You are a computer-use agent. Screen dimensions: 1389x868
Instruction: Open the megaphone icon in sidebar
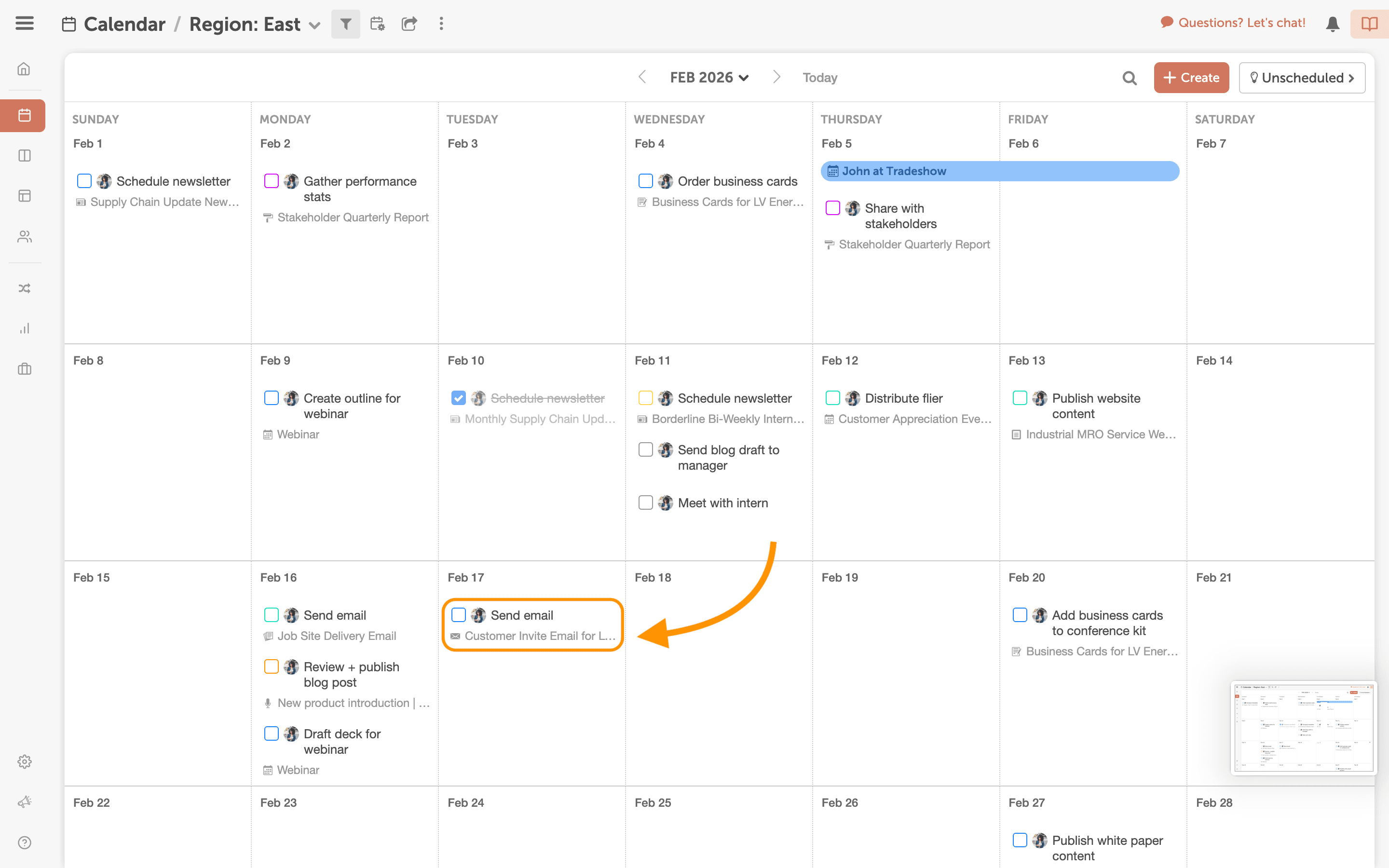pos(24,802)
